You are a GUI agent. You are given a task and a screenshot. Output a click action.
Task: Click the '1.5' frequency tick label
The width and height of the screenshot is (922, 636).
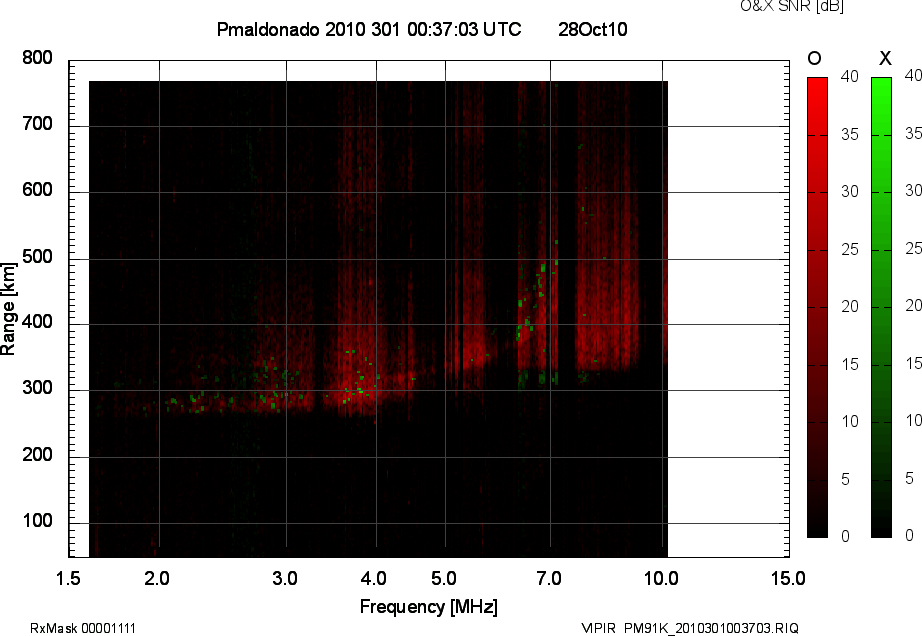(x=68, y=578)
